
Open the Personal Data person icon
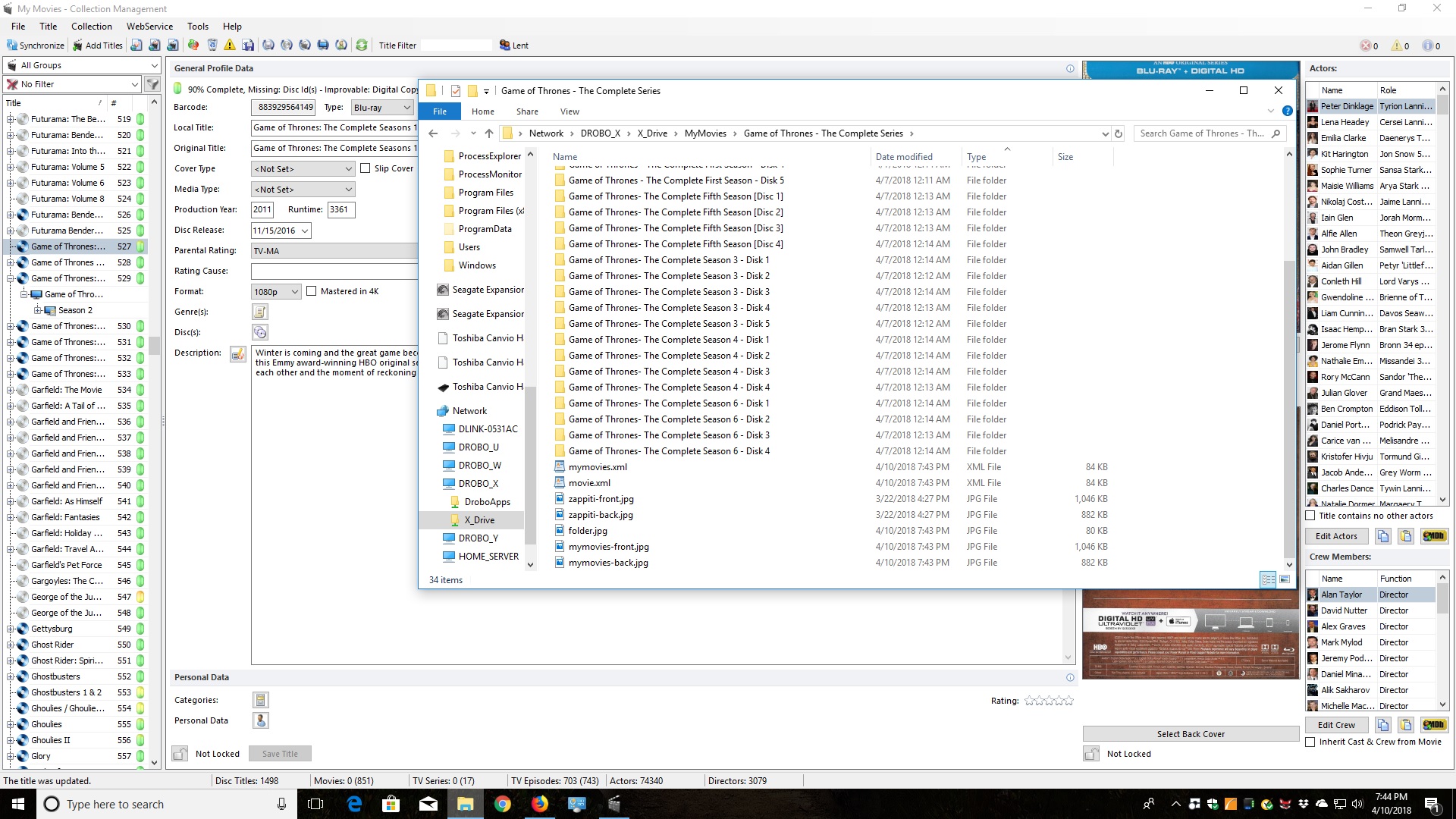(261, 720)
